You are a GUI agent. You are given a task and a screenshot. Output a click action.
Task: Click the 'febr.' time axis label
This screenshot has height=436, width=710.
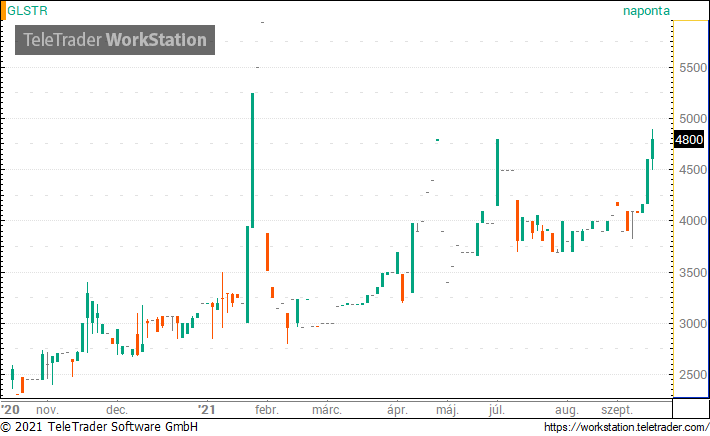[x=267, y=410]
